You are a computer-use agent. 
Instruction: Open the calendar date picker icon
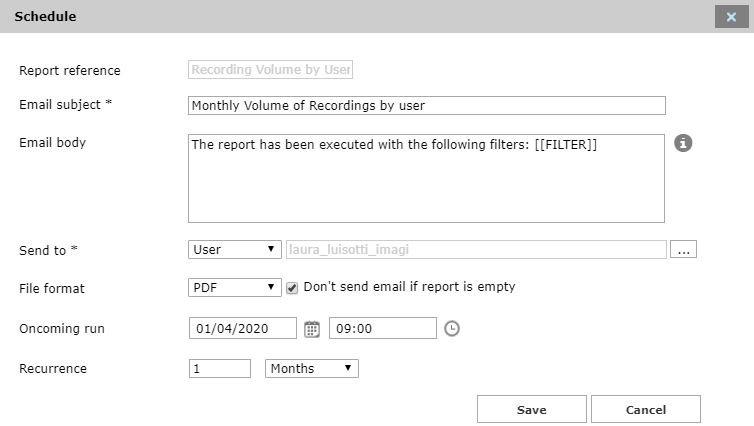click(x=312, y=329)
